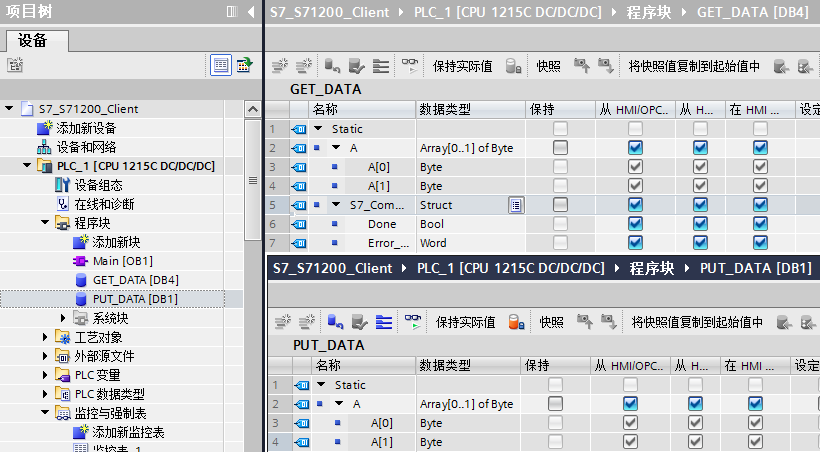Click GET_DATA add row toolbar icon
Image resolution: width=820 pixels, height=452 pixels.
point(304,66)
